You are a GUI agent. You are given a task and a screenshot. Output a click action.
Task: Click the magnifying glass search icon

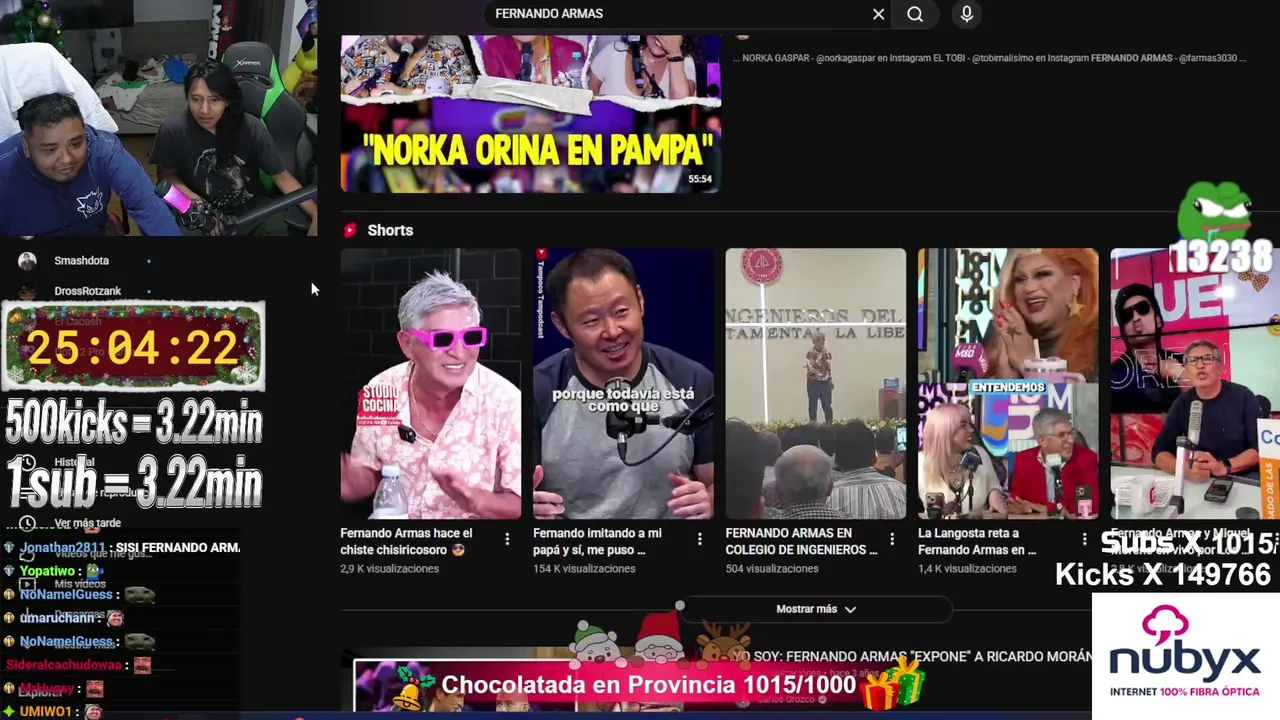(915, 14)
